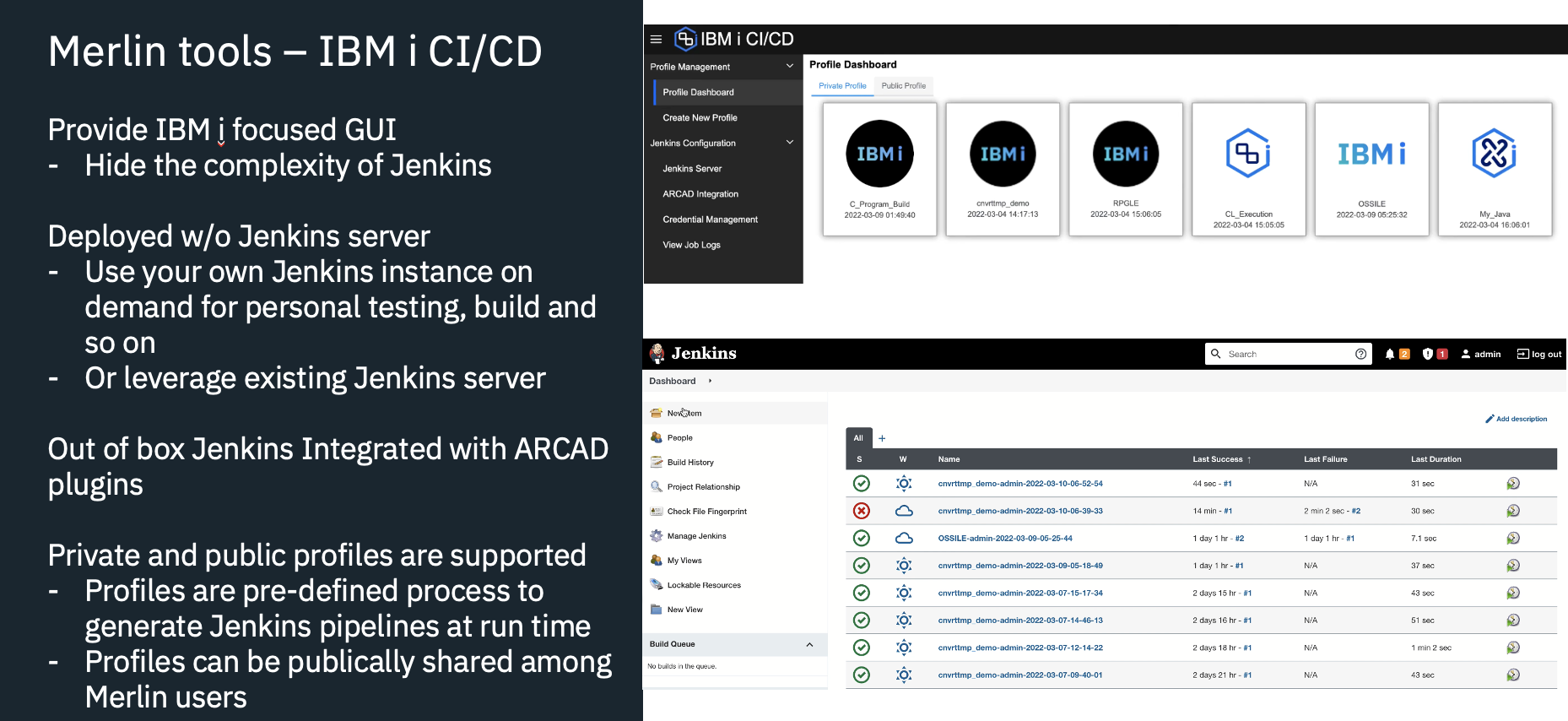Open job cnvrttmp_demo-admin-2022-03-10-06-52-54
This screenshot has width=1568, height=721.
1020,484
